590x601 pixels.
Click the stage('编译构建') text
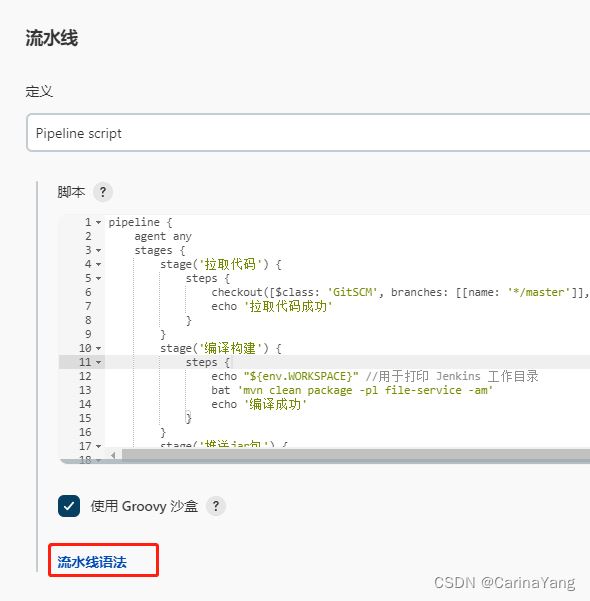click(214, 348)
